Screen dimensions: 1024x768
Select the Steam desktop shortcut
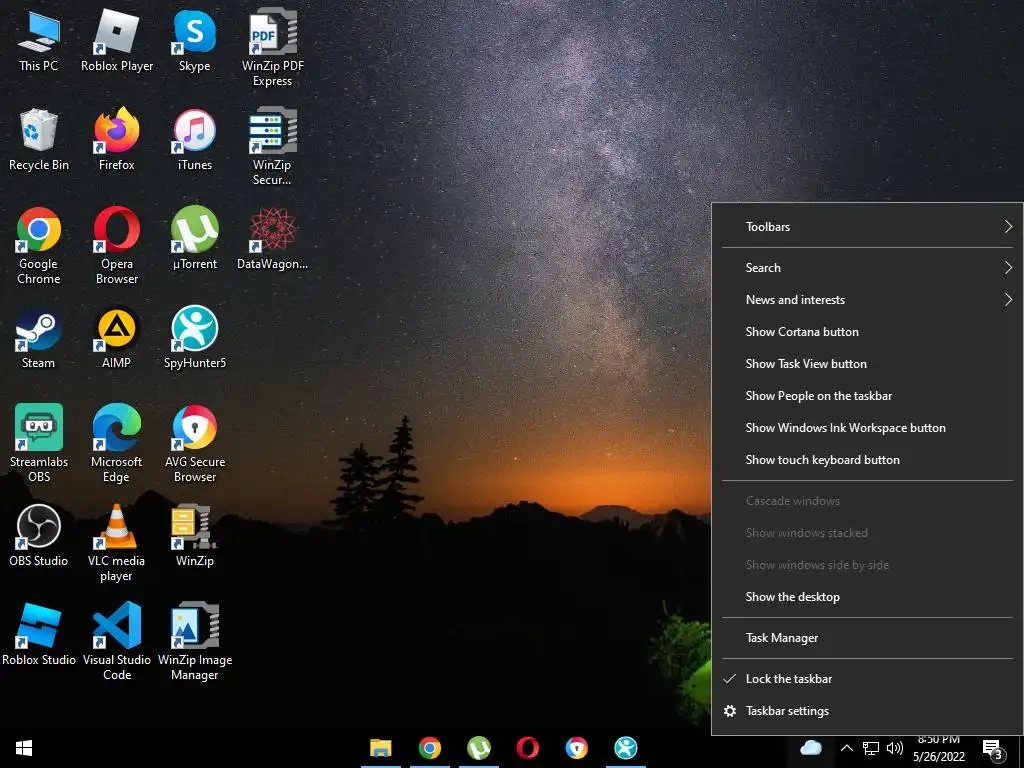coord(39,338)
